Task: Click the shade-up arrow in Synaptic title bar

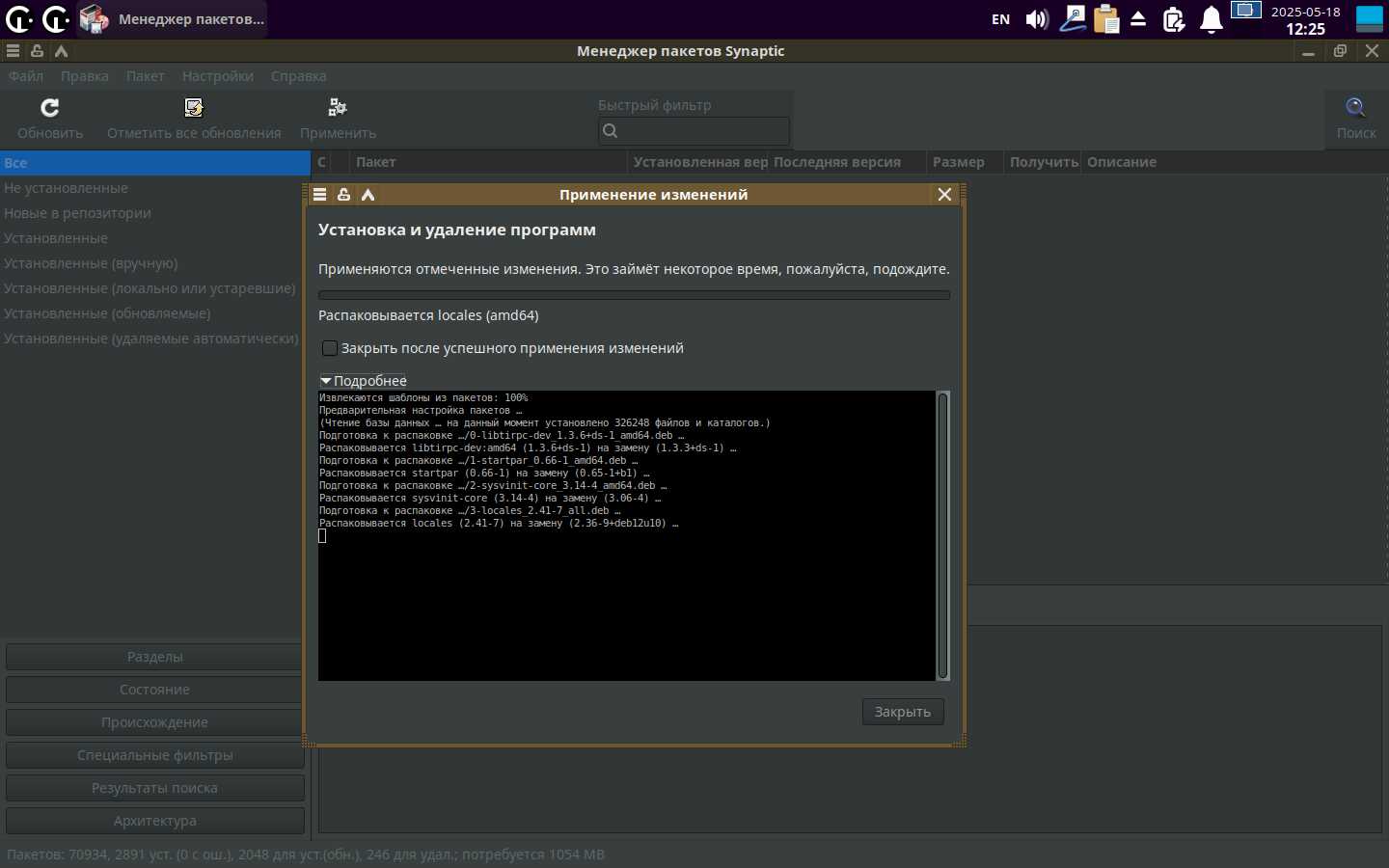Action: click(61, 51)
